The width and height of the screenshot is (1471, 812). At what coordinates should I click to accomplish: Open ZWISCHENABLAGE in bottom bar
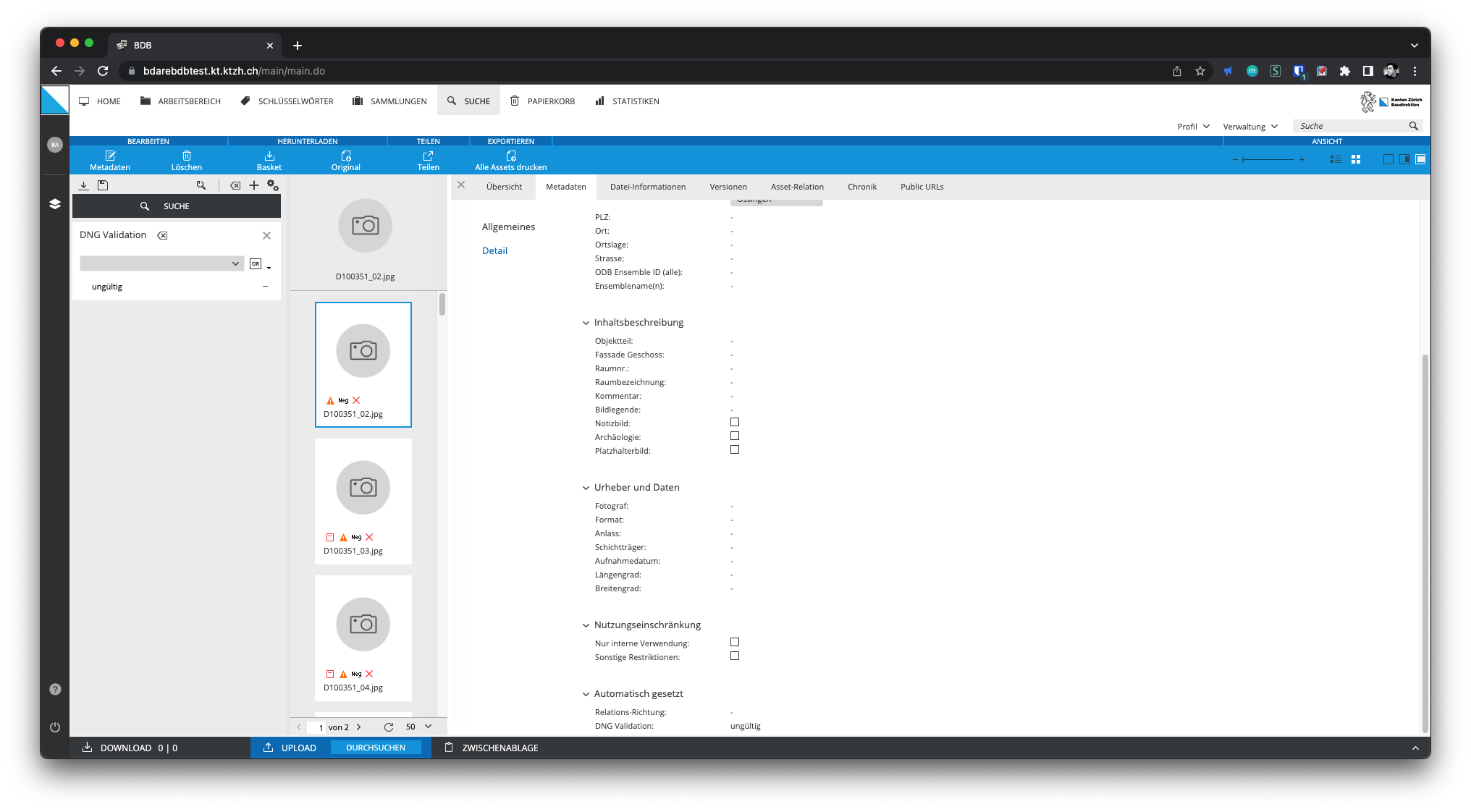pyautogui.click(x=492, y=748)
